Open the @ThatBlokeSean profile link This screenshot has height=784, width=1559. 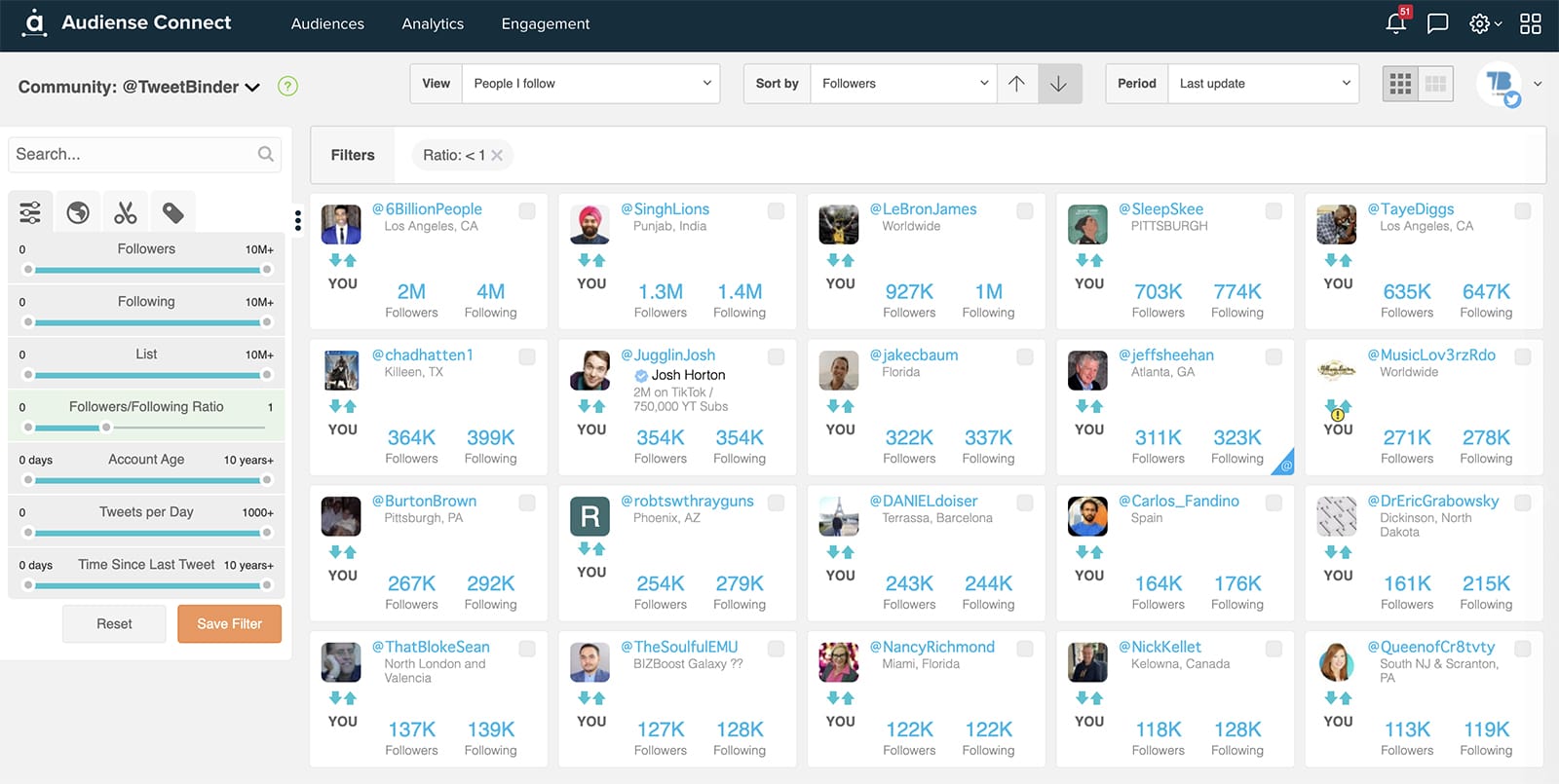tap(431, 647)
